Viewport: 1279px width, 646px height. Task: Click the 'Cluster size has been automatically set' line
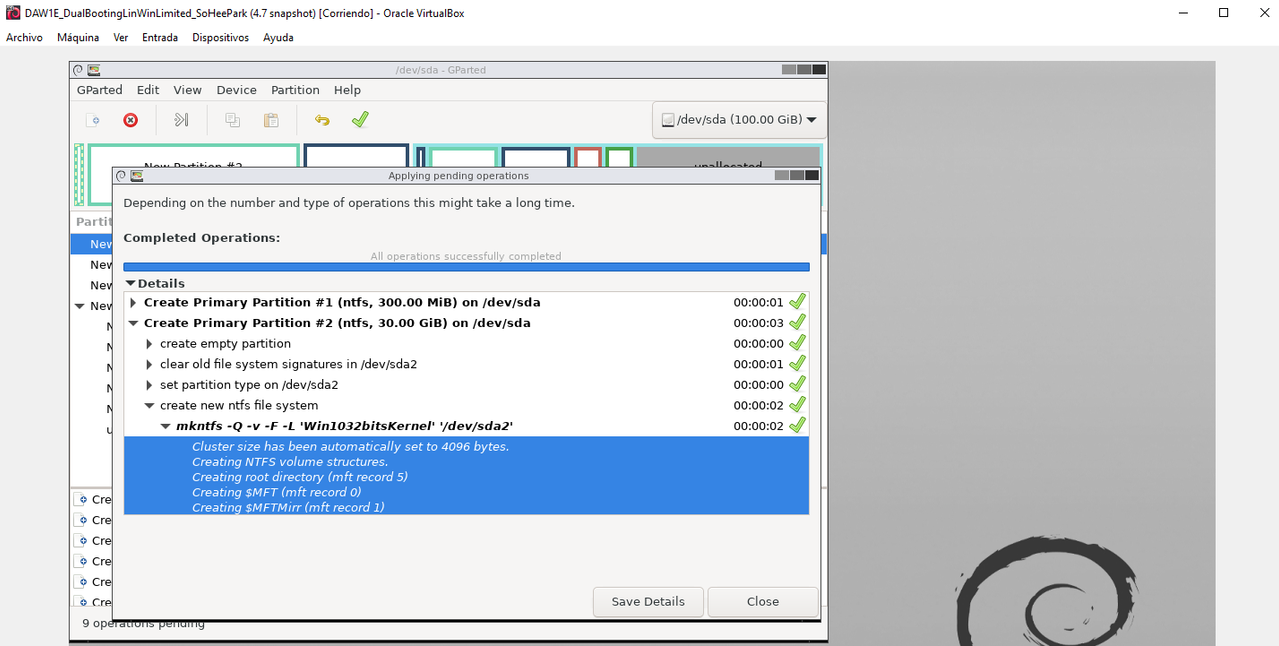coord(351,446)
